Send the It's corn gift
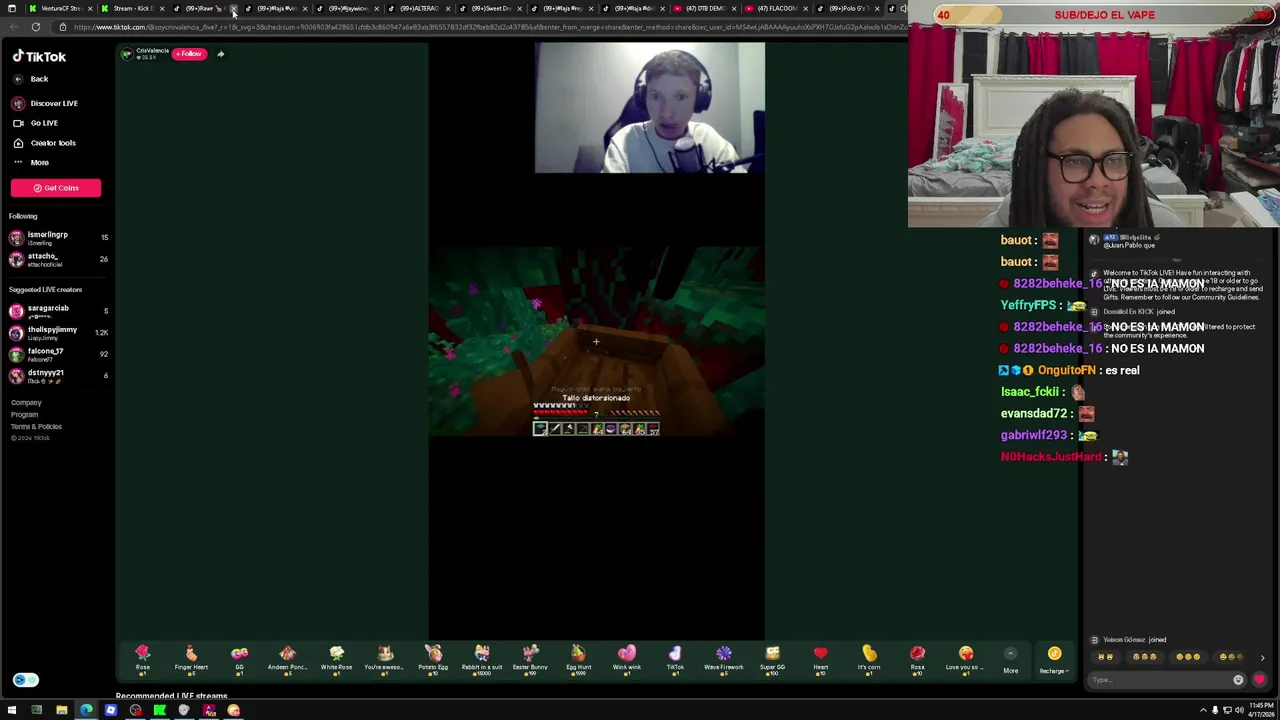This screenshot has height=720, width=1280. point(869,659)
